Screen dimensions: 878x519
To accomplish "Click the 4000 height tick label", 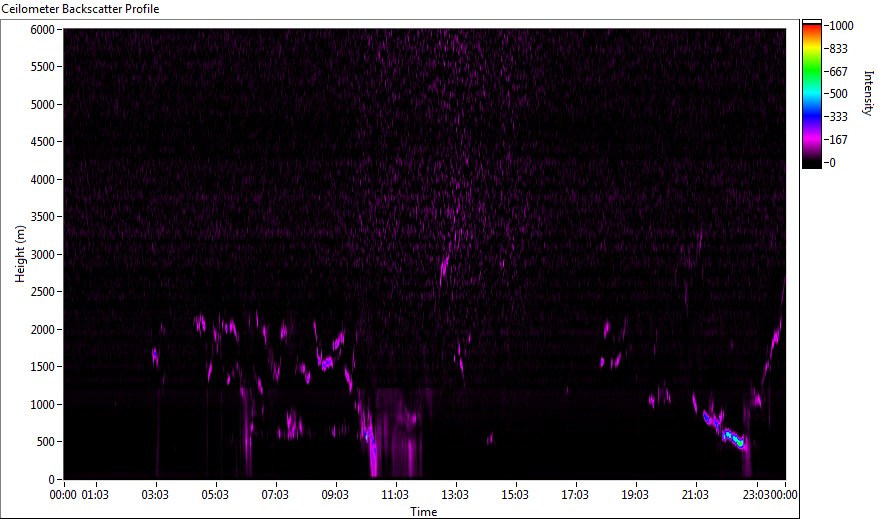I will [x=43, y=180].
